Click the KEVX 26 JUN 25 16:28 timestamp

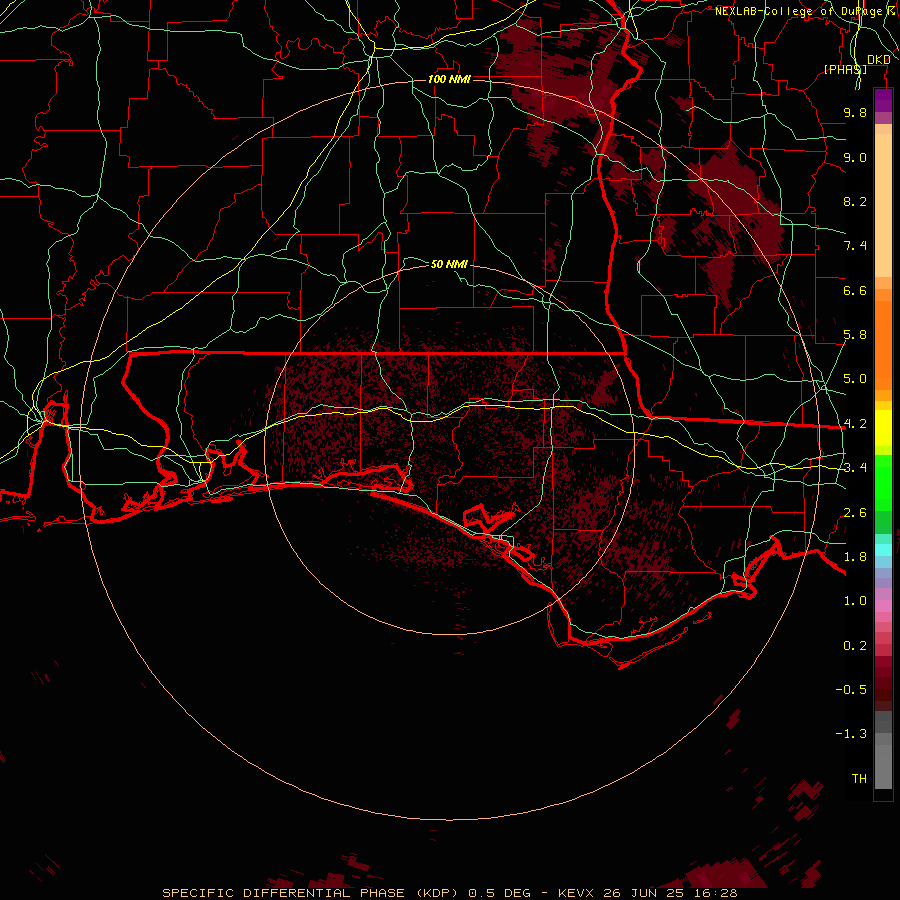(647, 893)
